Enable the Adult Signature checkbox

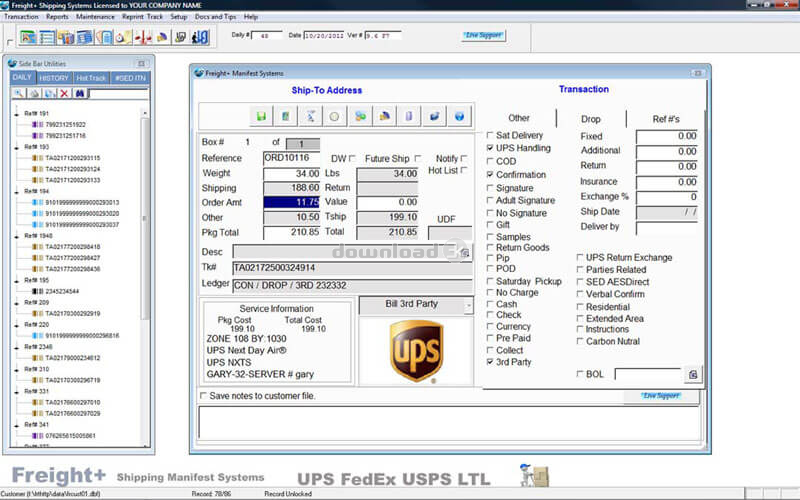click(x=490, y=201)
